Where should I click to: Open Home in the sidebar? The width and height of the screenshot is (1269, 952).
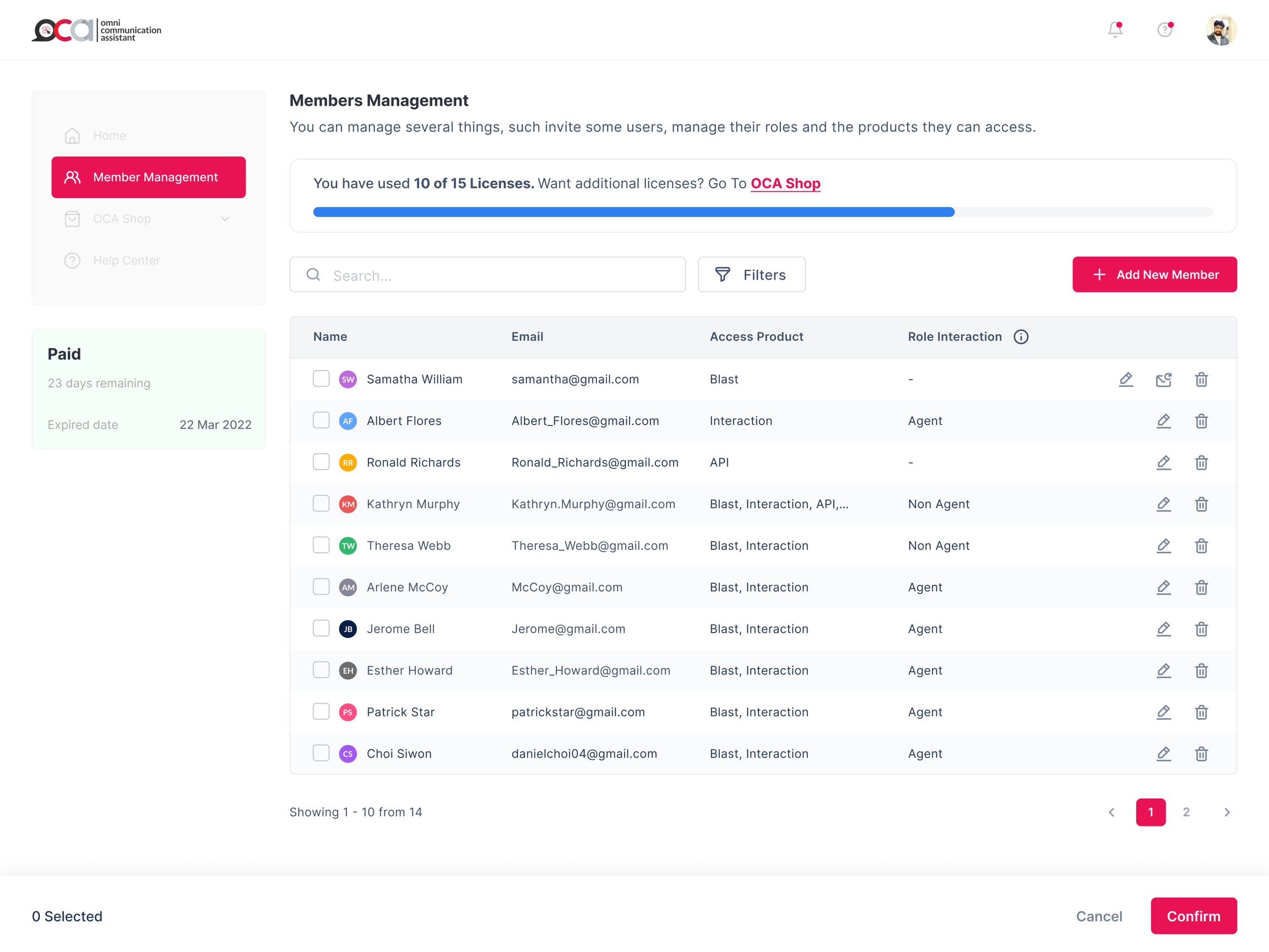[109, 136]
